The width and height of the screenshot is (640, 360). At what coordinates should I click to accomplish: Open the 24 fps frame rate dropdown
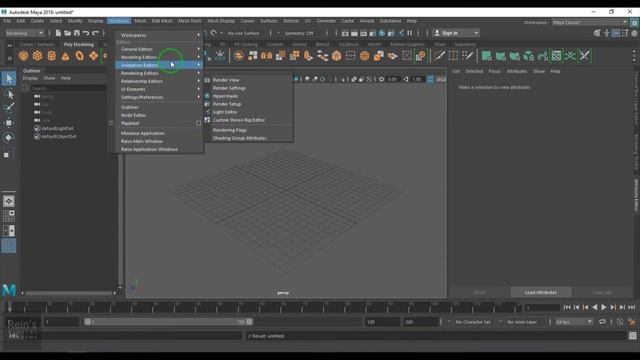click(573, 322)
